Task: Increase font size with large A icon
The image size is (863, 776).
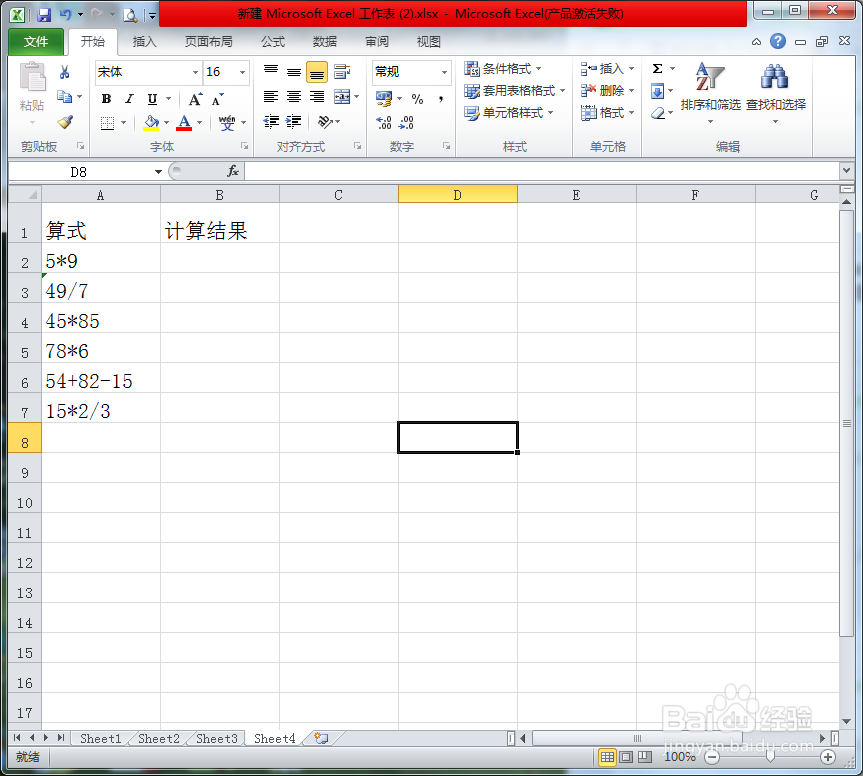Action: pyautogui.click(x=195, y=99)
